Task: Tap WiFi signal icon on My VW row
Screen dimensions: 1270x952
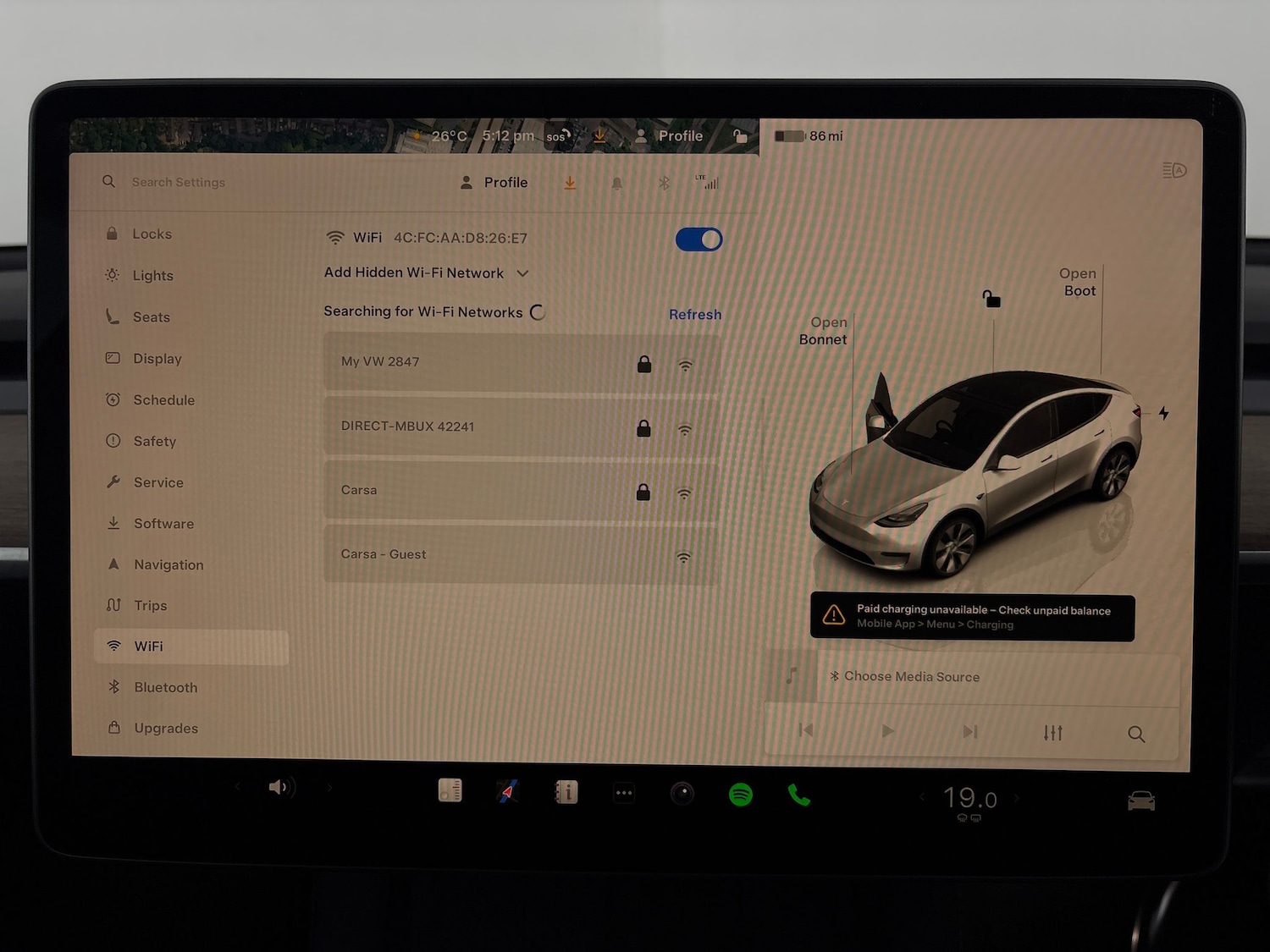Action: [686, 366]
